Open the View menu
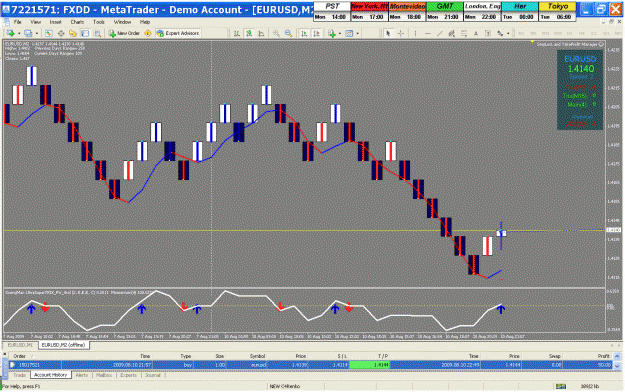Viewport: 625px width, 392px height. [36, 22]
